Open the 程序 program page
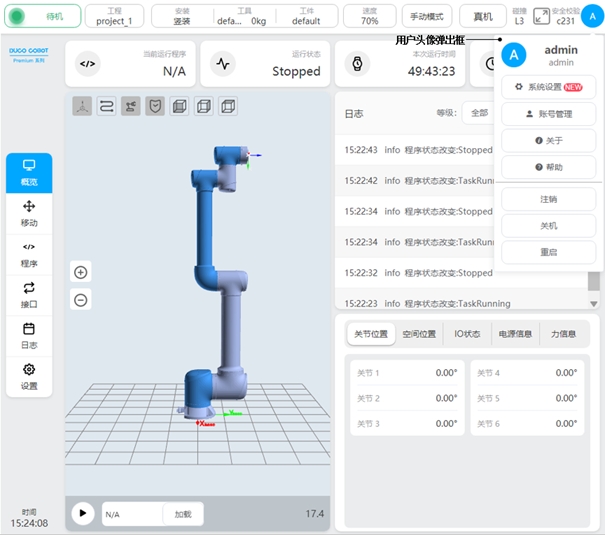Image resolution: width=605 pixels, height=535 pixels. pyautogui.click(x=29, y=254)
